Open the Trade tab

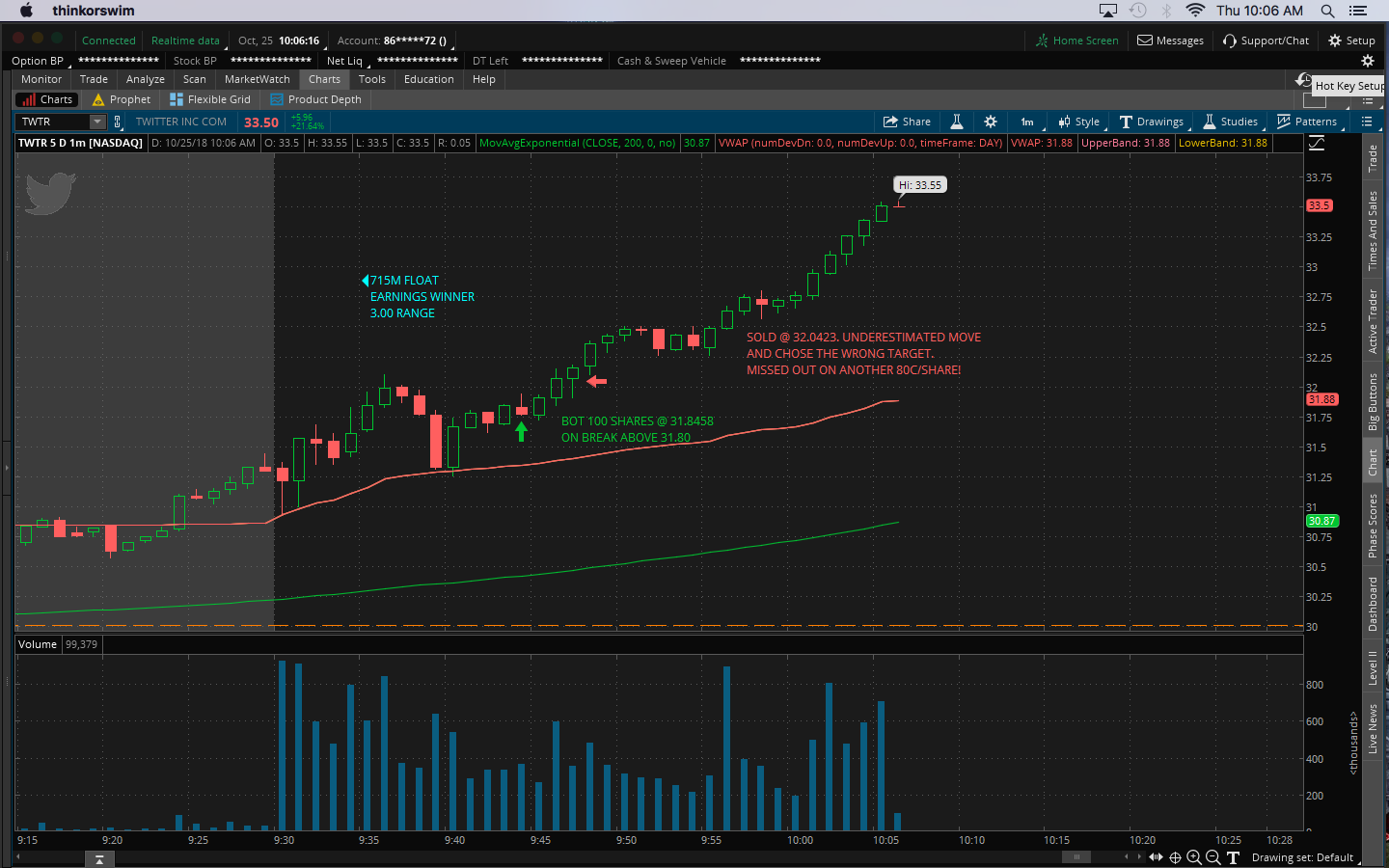click(x=94, y=79)
